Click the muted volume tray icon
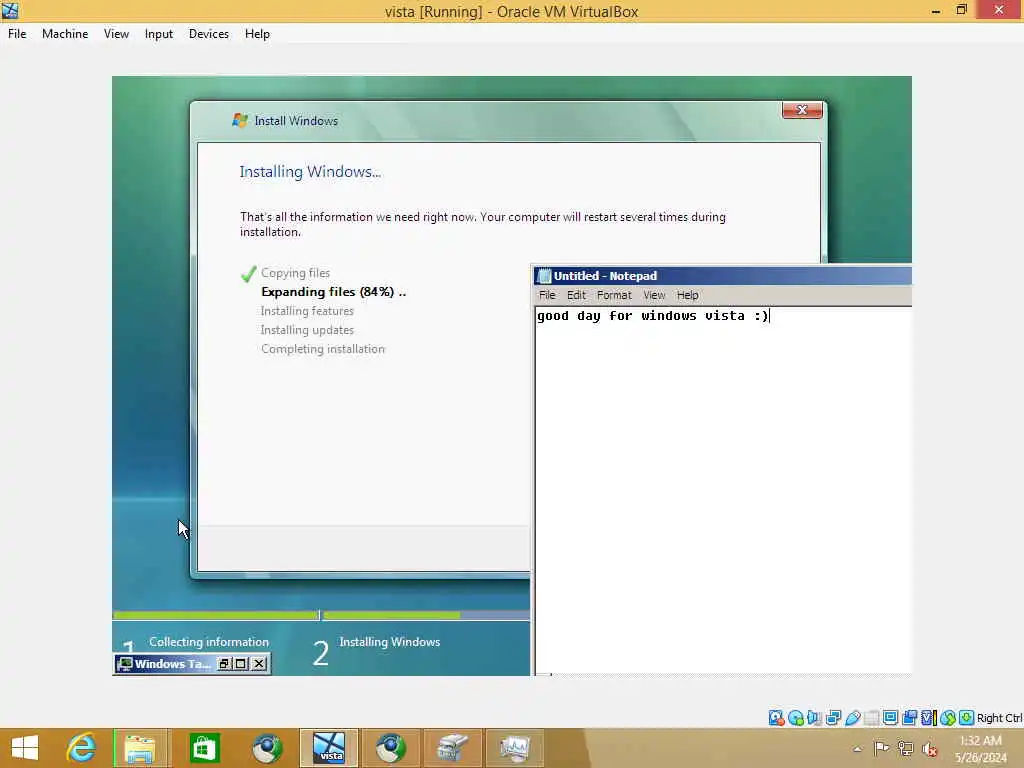The width and height of the screenshot is (1024, 768). (x=929, y=749)
